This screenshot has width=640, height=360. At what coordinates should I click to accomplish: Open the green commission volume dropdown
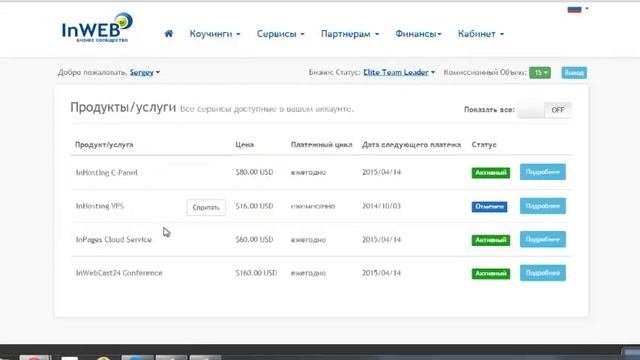tap(540, 73)
